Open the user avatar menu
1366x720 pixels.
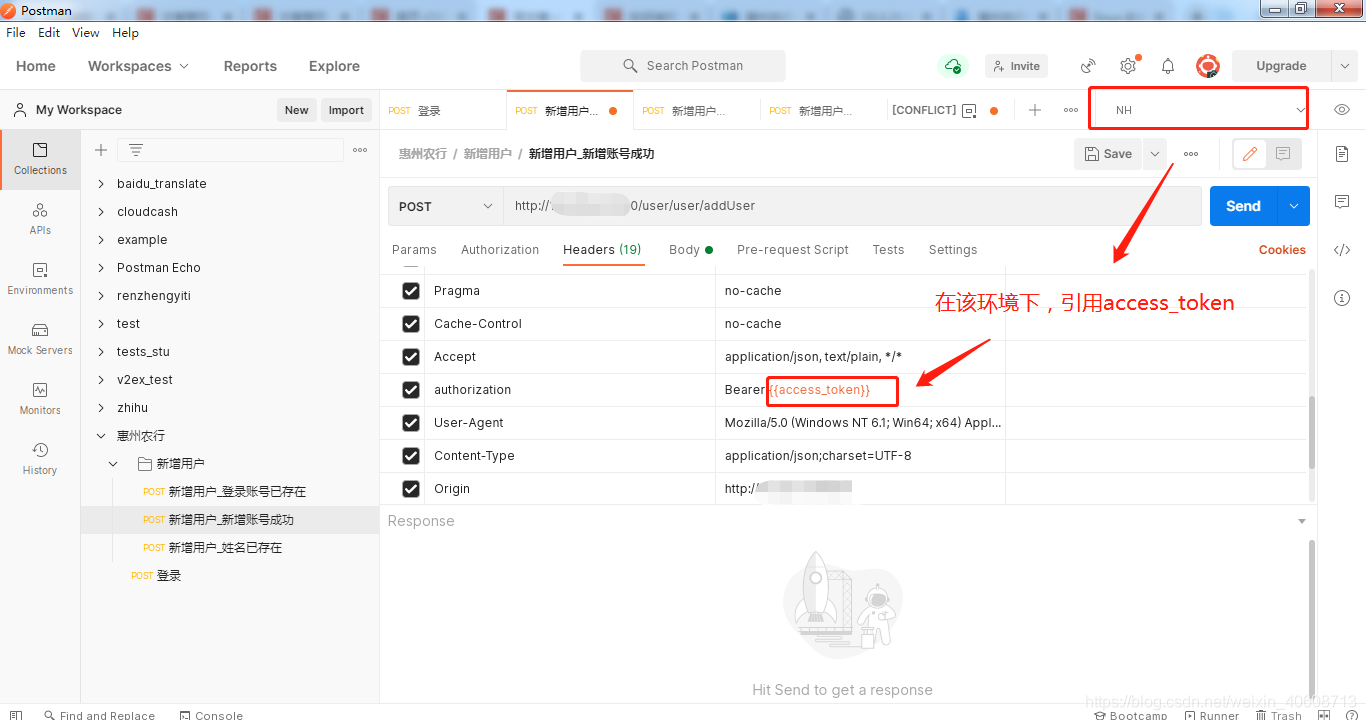(x=1208, y=66)
